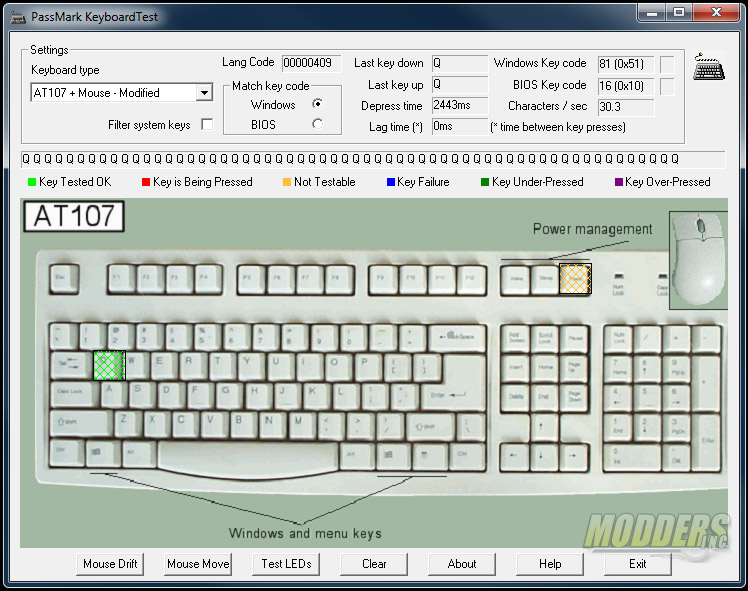Click the Y key on keyboard image
Screen dimensions: 748x591
tap(251, 365)
